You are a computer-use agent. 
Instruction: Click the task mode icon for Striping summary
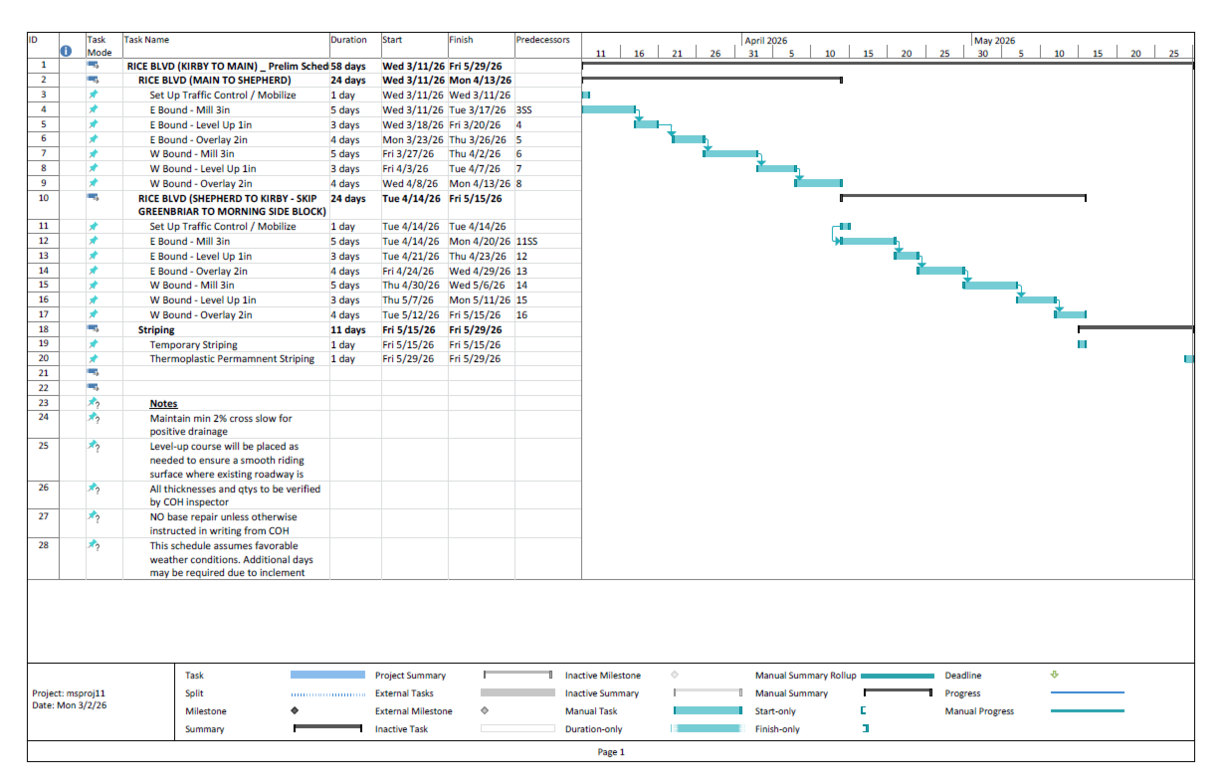point(93,329)
